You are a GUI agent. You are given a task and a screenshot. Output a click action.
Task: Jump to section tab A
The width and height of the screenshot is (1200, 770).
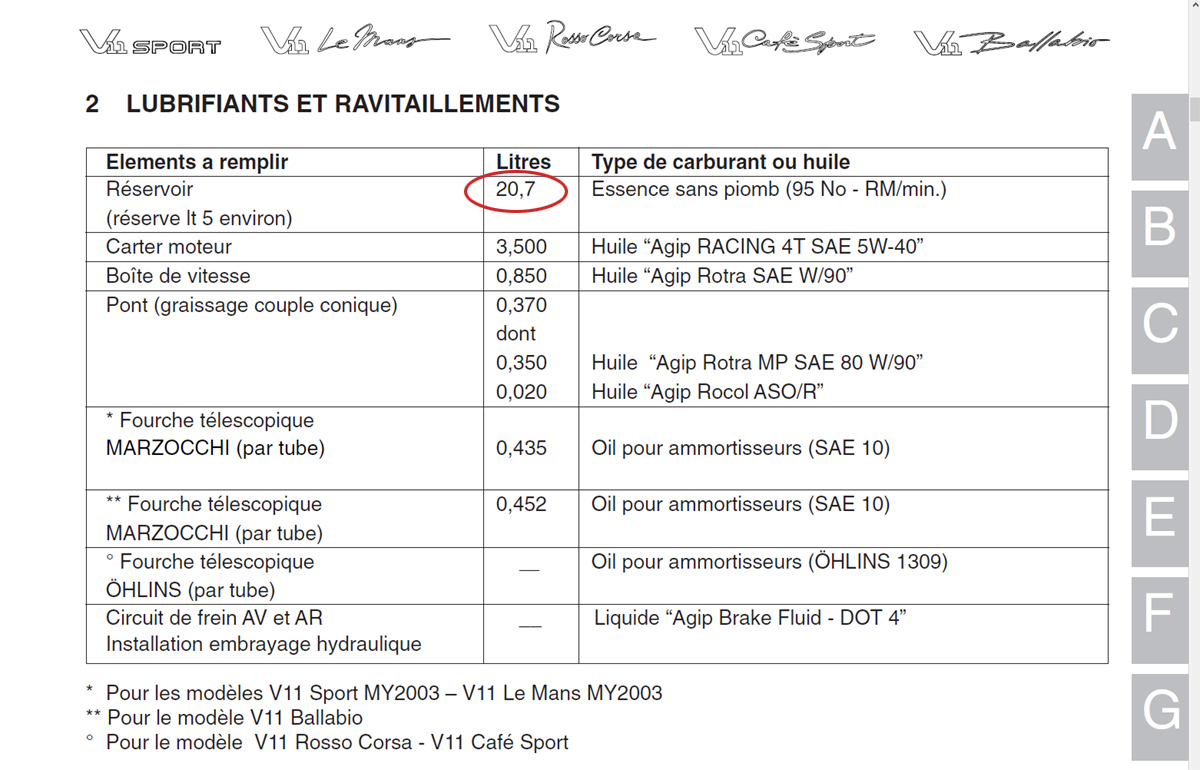[1159, 137]
